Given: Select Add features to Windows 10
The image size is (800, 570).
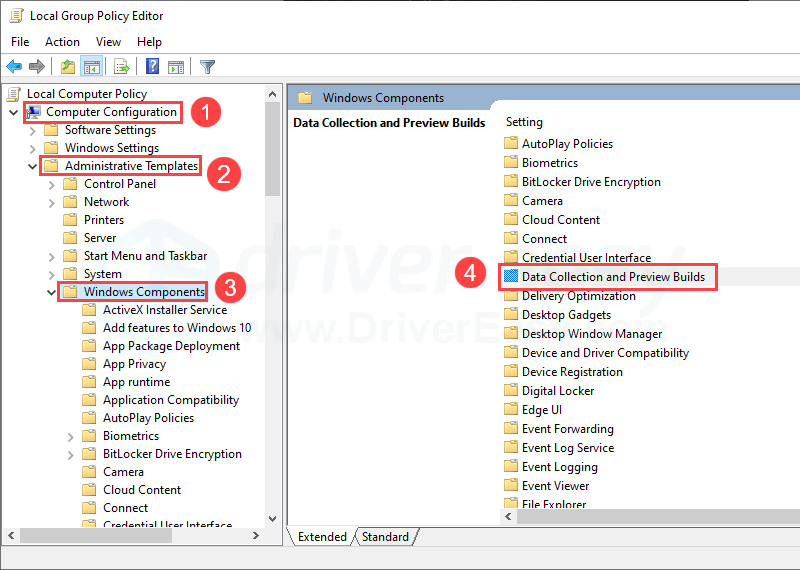Looking at the screenshot, I should pos(177,328).
